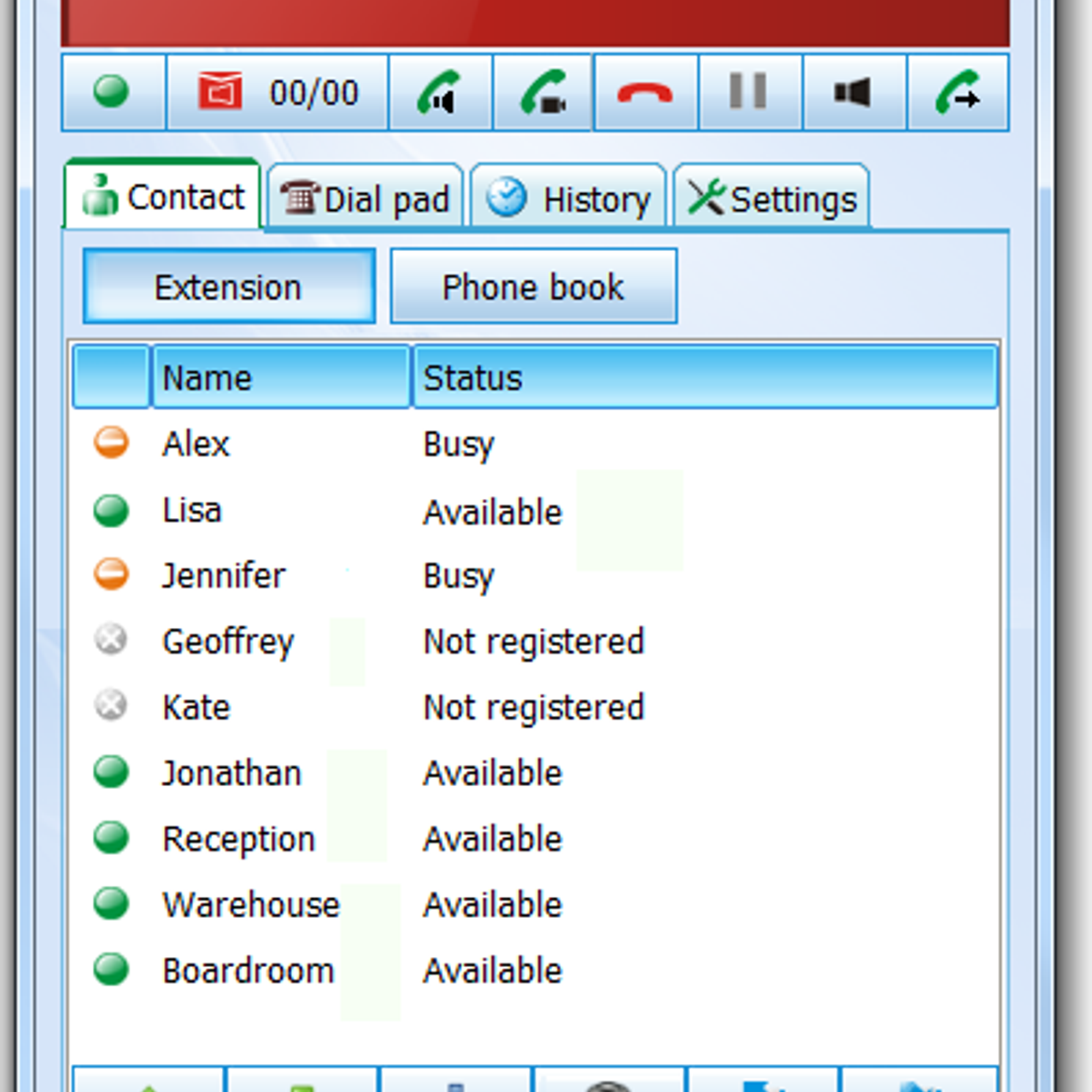Choose the Boardroom extension entry
The width and height of the screenshot is (1092, 1092).
tap(248, 971)
